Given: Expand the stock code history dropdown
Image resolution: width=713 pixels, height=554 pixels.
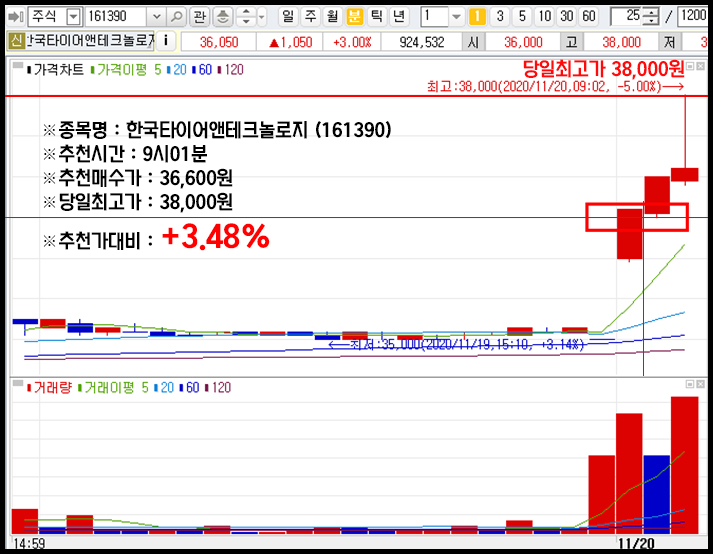Looking at the screenshot, I should (156, 17).
